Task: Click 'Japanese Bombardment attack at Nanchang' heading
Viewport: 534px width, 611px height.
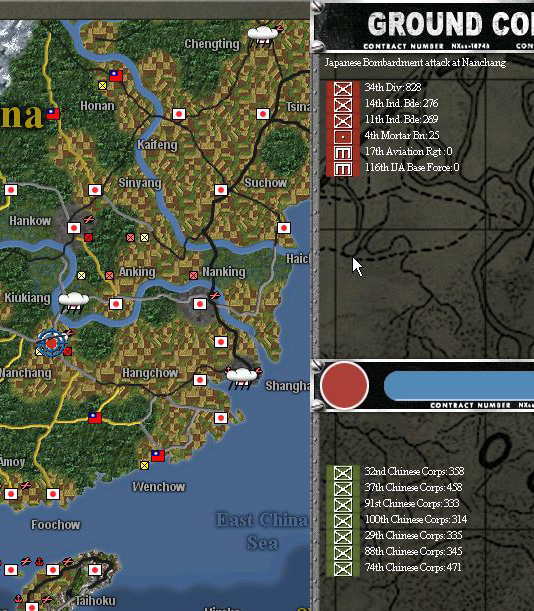Action: click(415, 63)
